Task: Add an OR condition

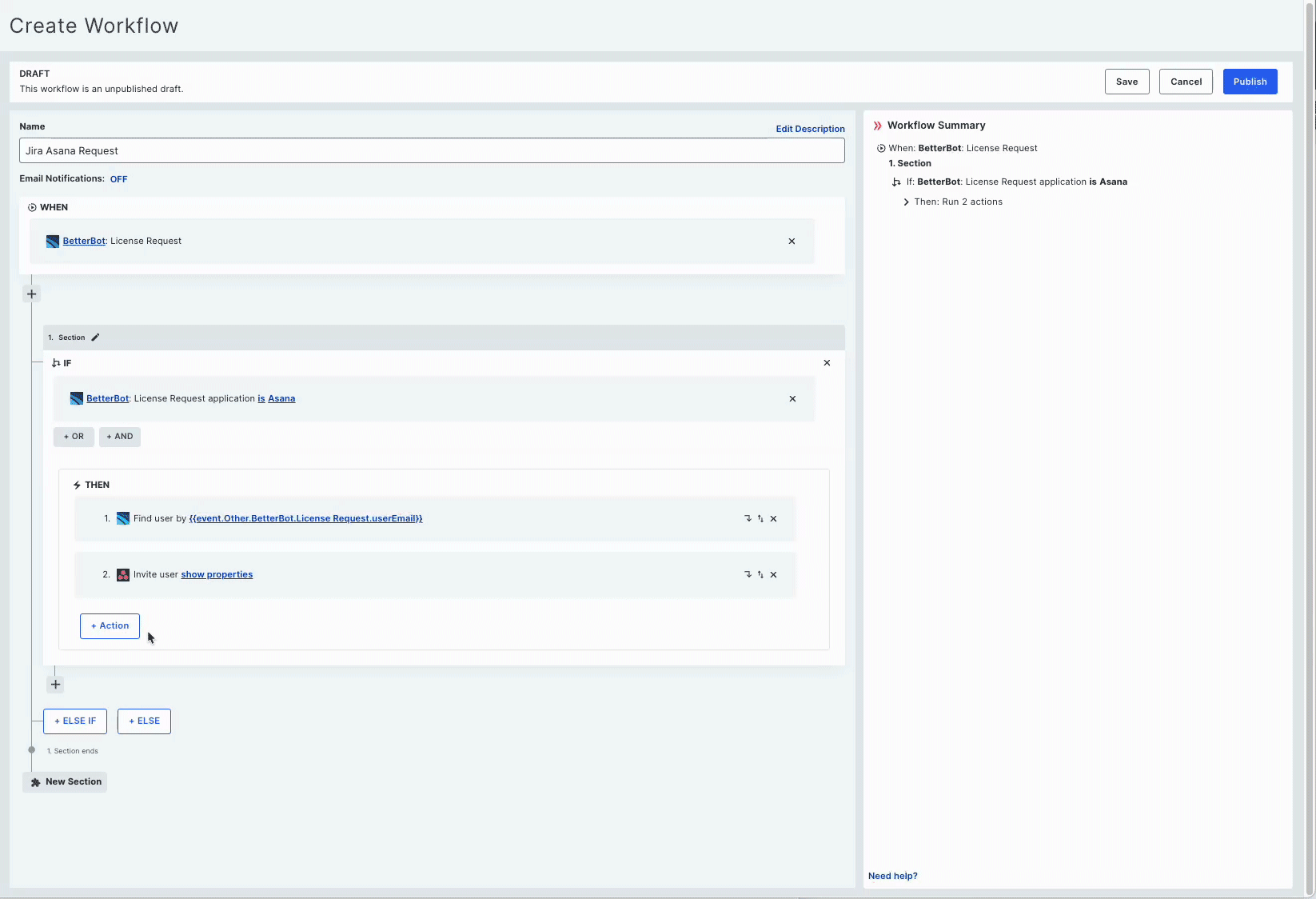Action: (74, 437)
